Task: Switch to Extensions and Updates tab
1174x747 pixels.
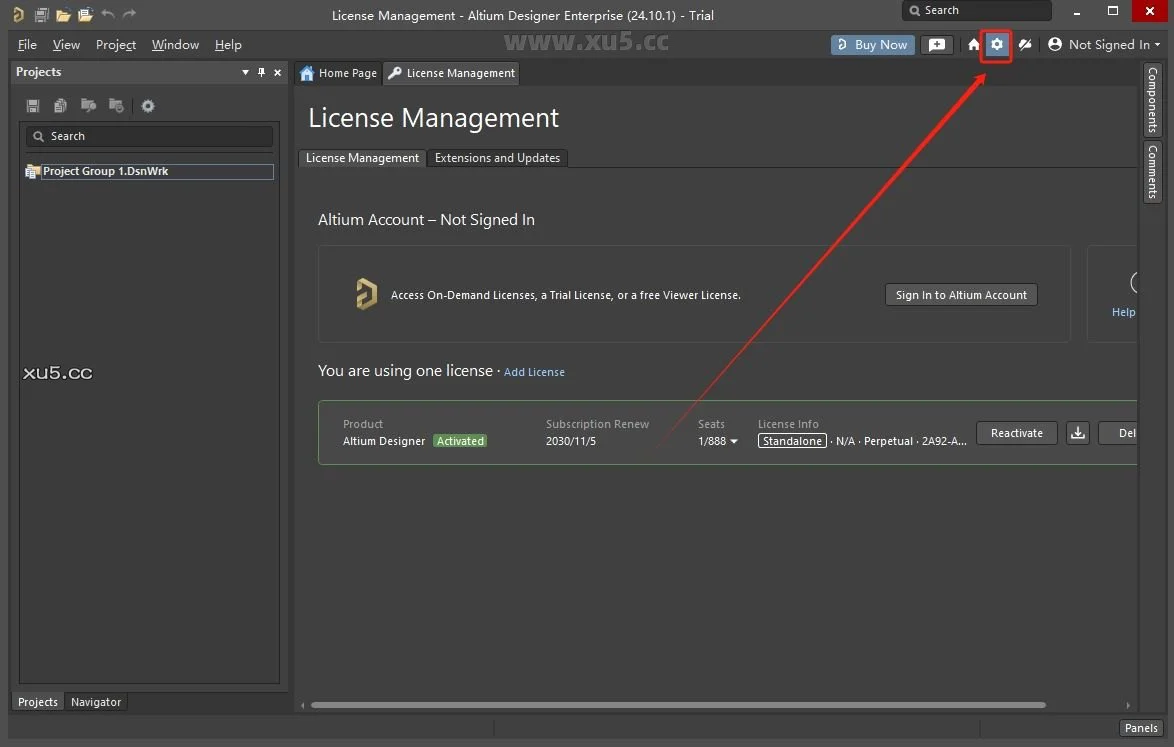Action: click(x=497, y=158)
